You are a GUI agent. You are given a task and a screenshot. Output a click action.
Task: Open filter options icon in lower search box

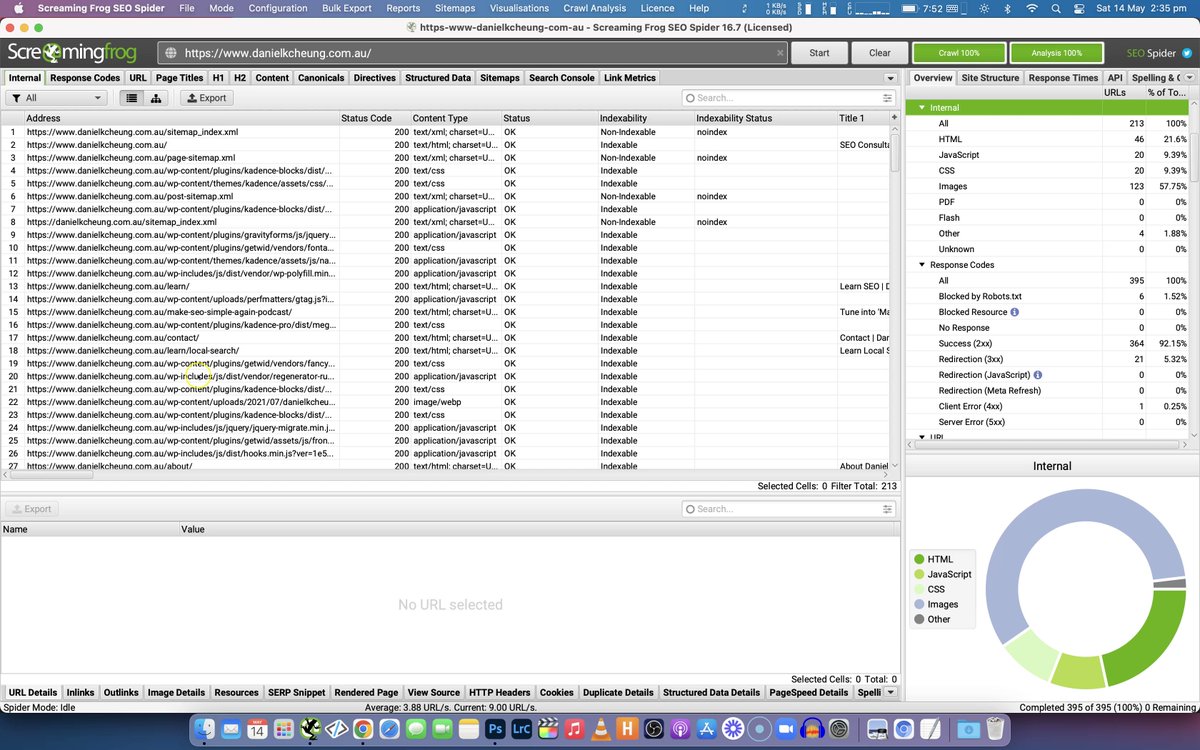point(887,509)
